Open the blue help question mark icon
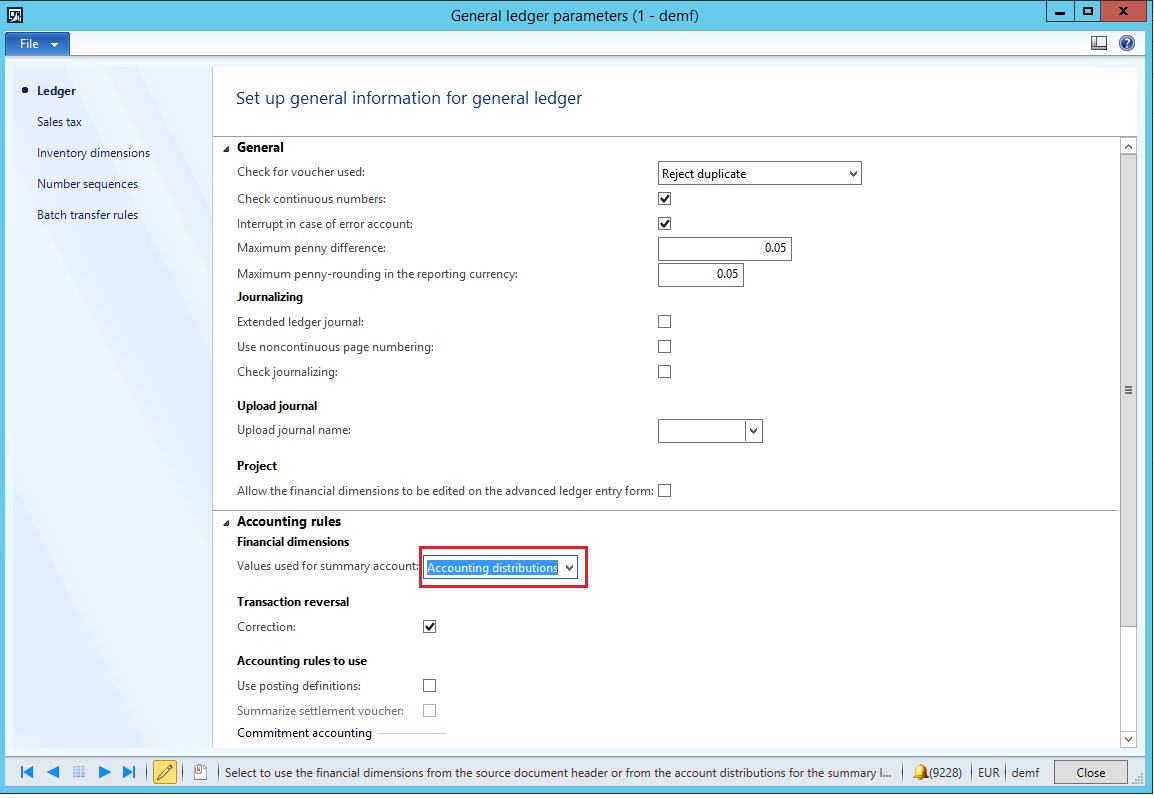This screenshot has height=798, width=1154. click(1127, 43)
